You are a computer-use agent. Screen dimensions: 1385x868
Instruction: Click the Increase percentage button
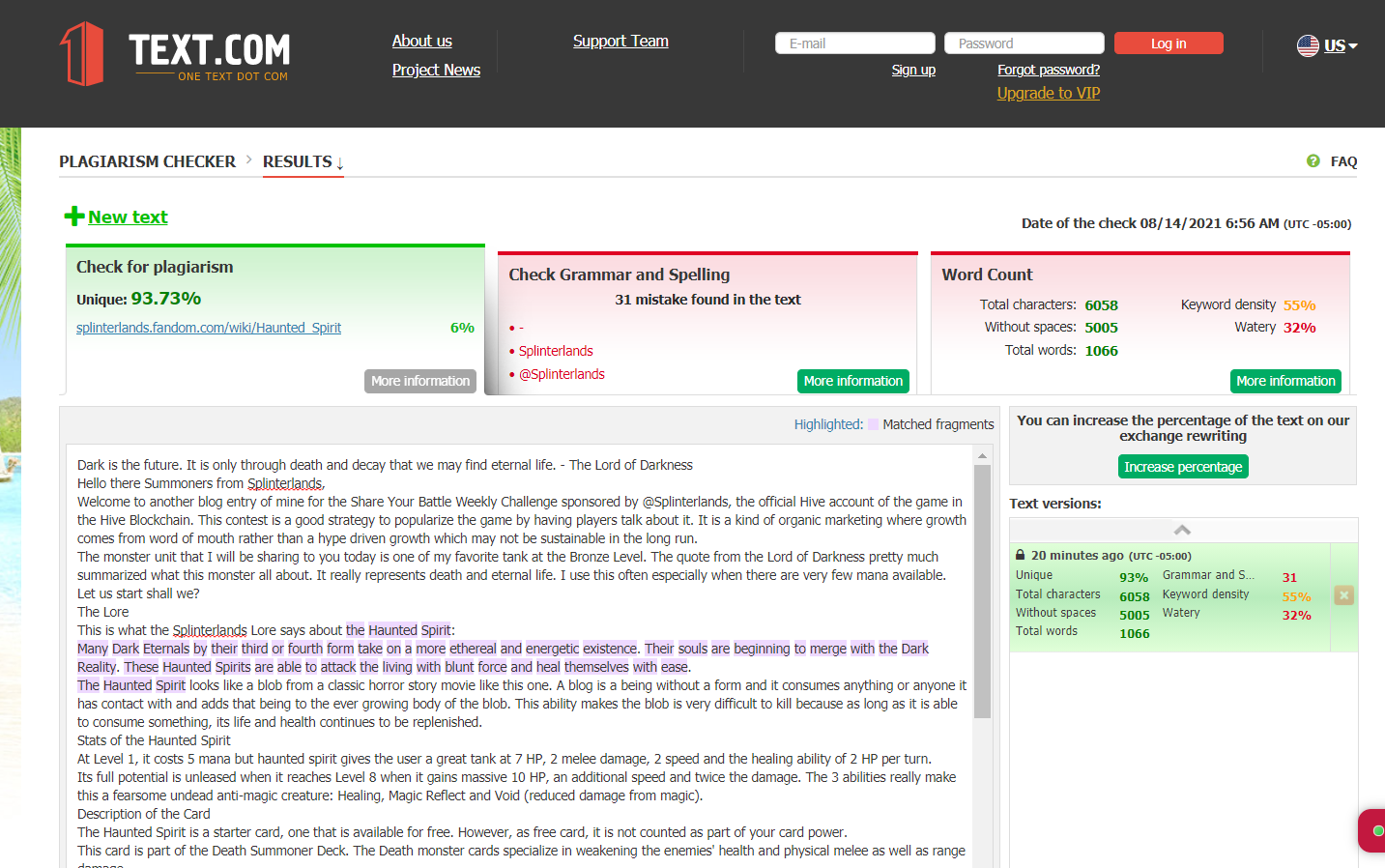(x=1183, y=467)
